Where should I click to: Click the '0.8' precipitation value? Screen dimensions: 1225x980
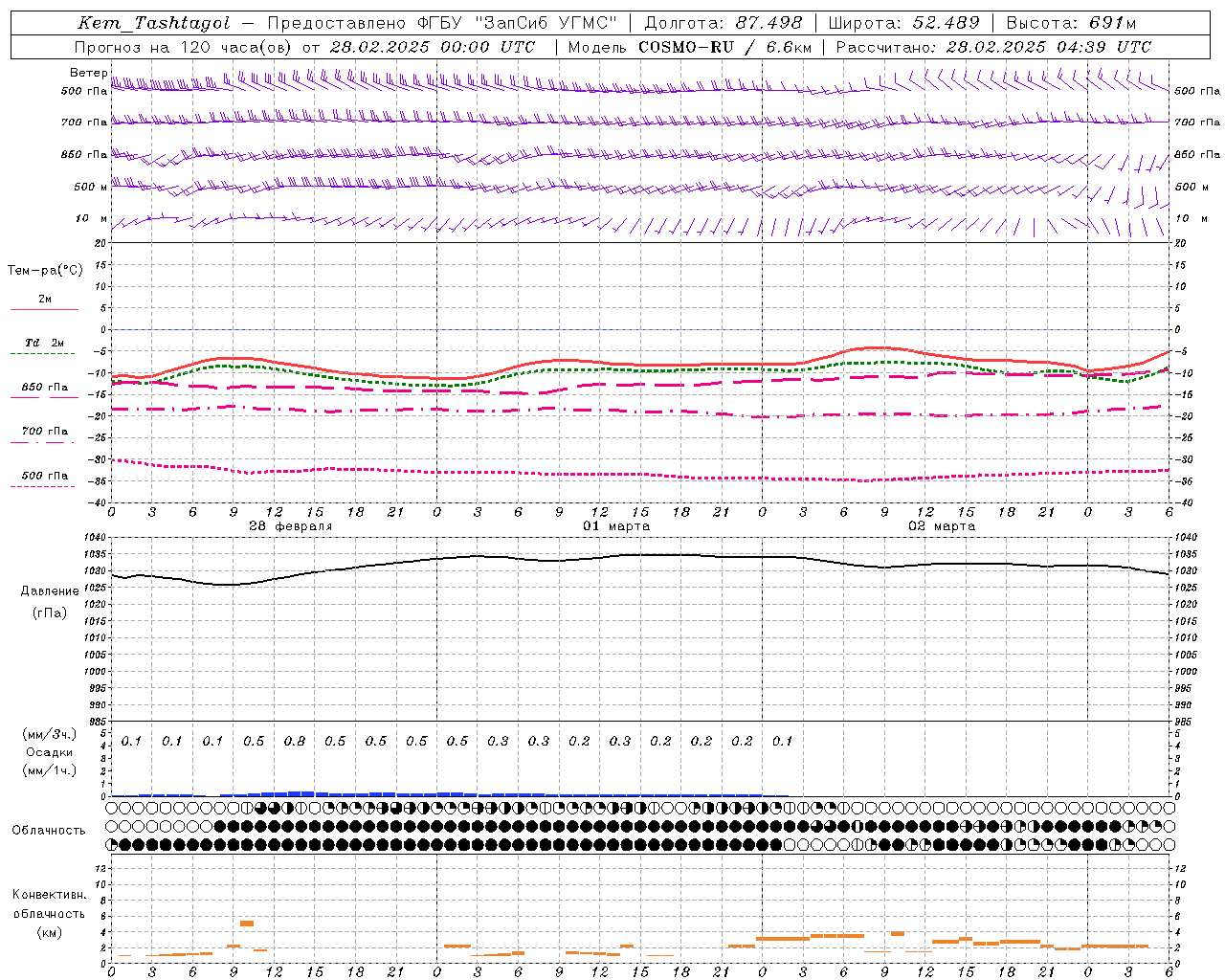[294, 742]
